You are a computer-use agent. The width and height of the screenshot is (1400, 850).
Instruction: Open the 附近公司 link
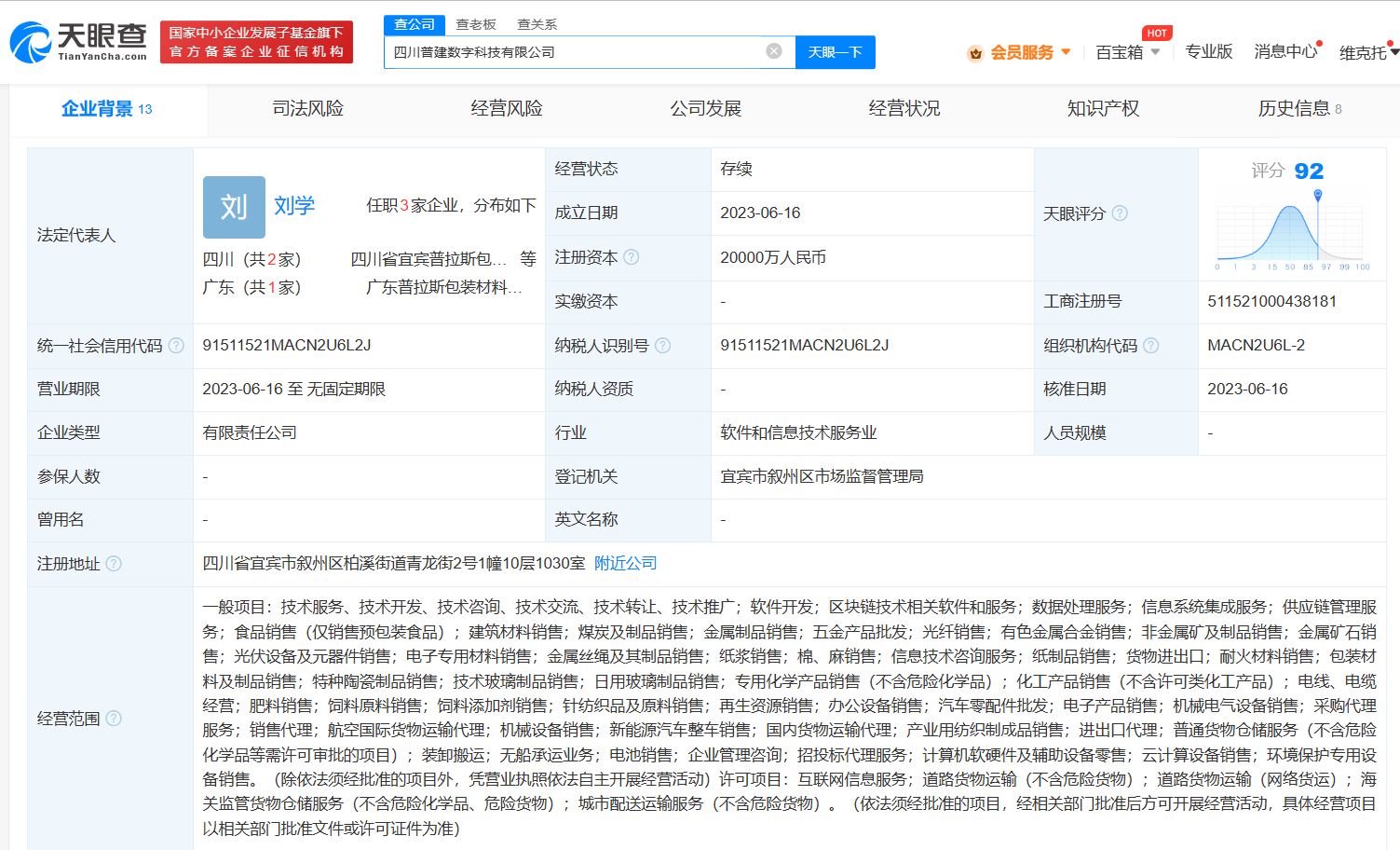(x=625, y=564)
